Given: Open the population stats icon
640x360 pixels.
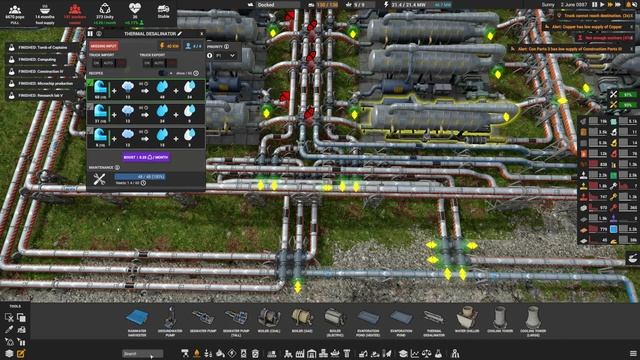Looking at the screenshot, I should pyautogui.click(x=15, y=9).
